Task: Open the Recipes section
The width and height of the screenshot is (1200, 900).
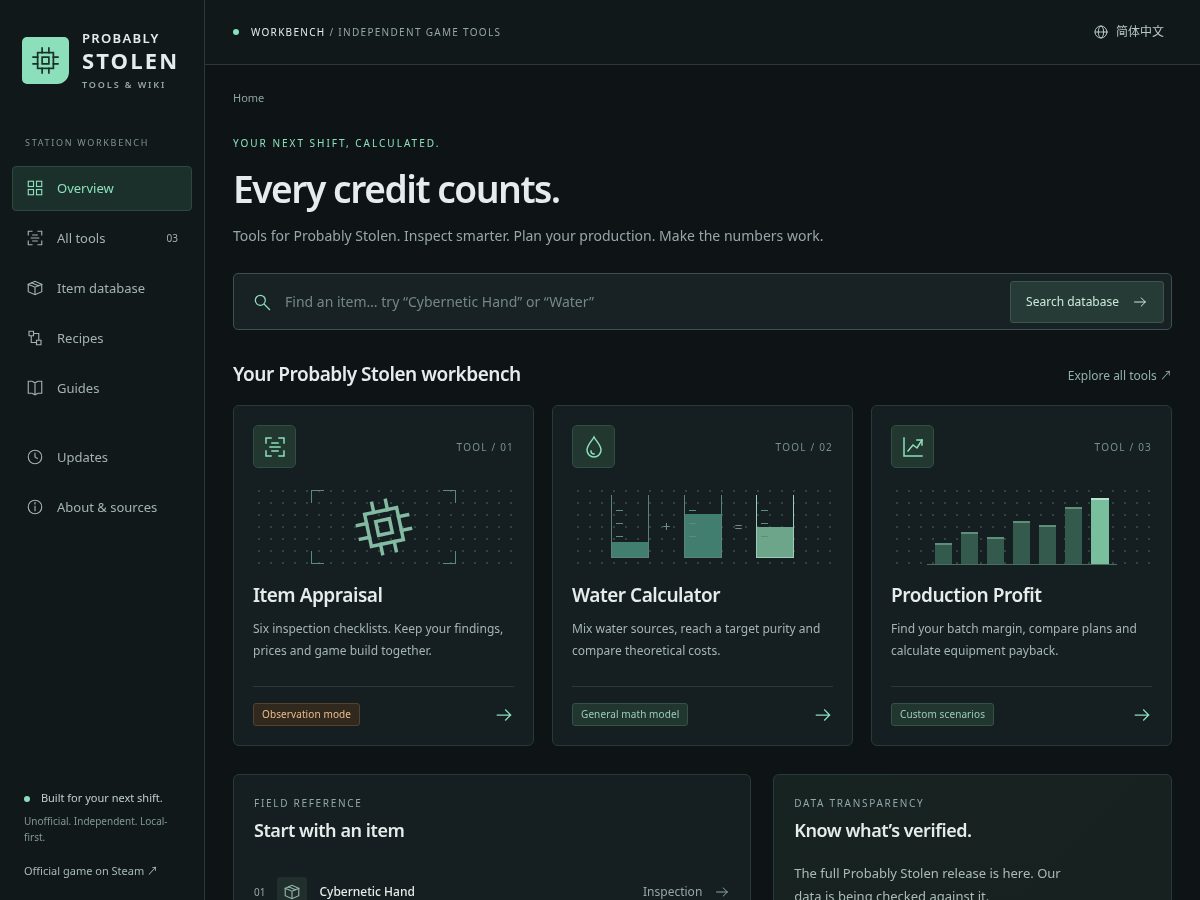Action: pos(102,338)
